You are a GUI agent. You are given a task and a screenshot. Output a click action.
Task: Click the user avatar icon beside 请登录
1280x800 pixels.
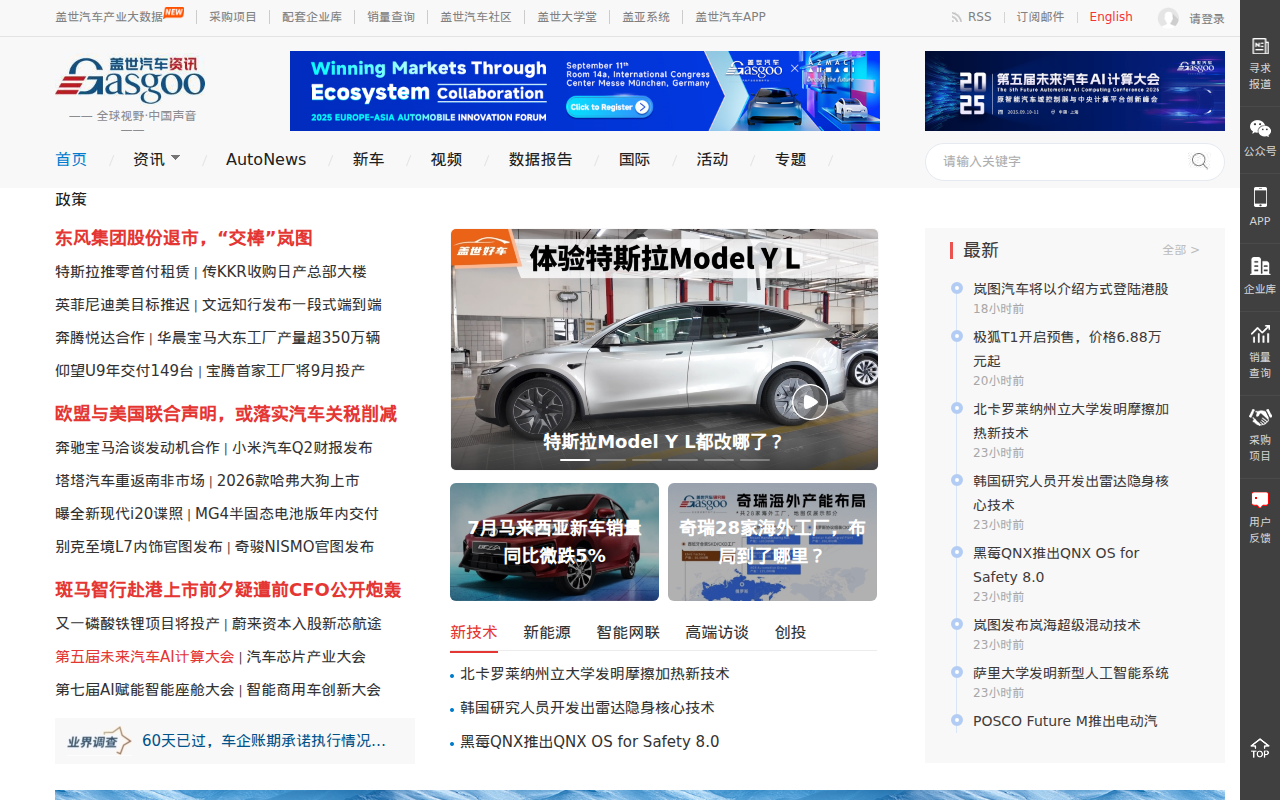[x=1168, y=18]
